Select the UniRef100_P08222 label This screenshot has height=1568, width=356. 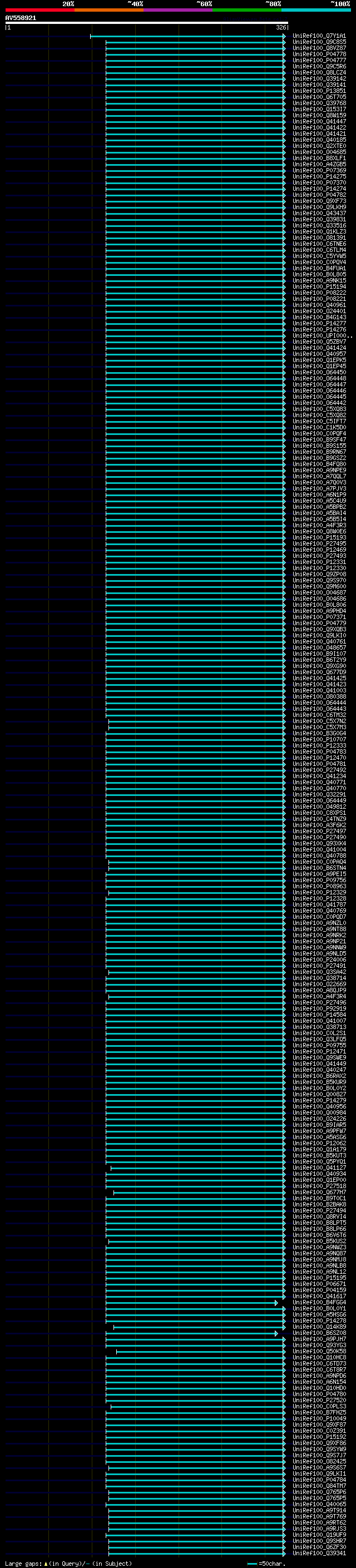(x=319, y=293)
